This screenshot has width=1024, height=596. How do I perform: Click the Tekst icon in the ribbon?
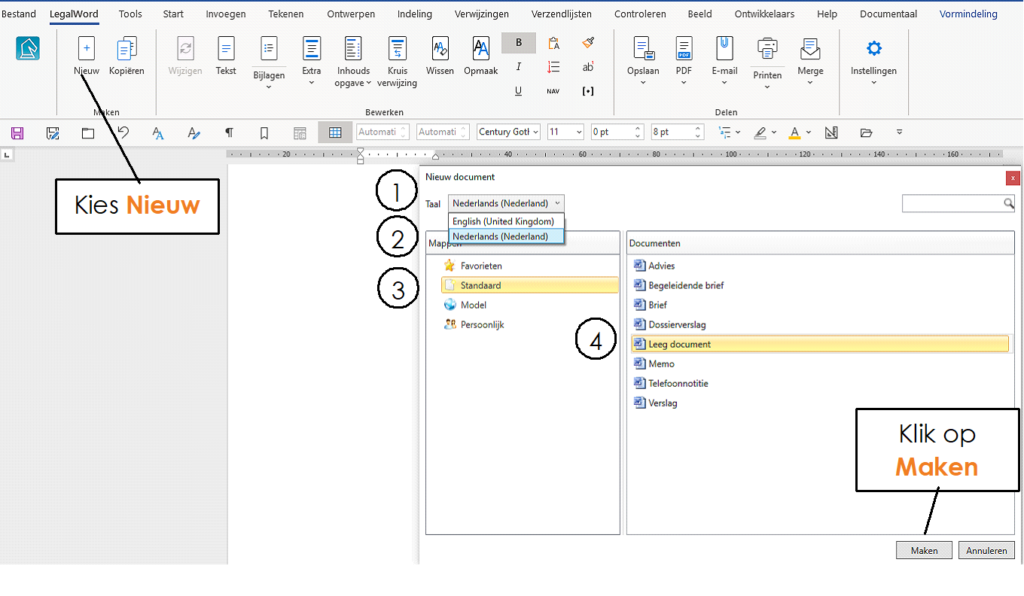(x=225, y=49)
